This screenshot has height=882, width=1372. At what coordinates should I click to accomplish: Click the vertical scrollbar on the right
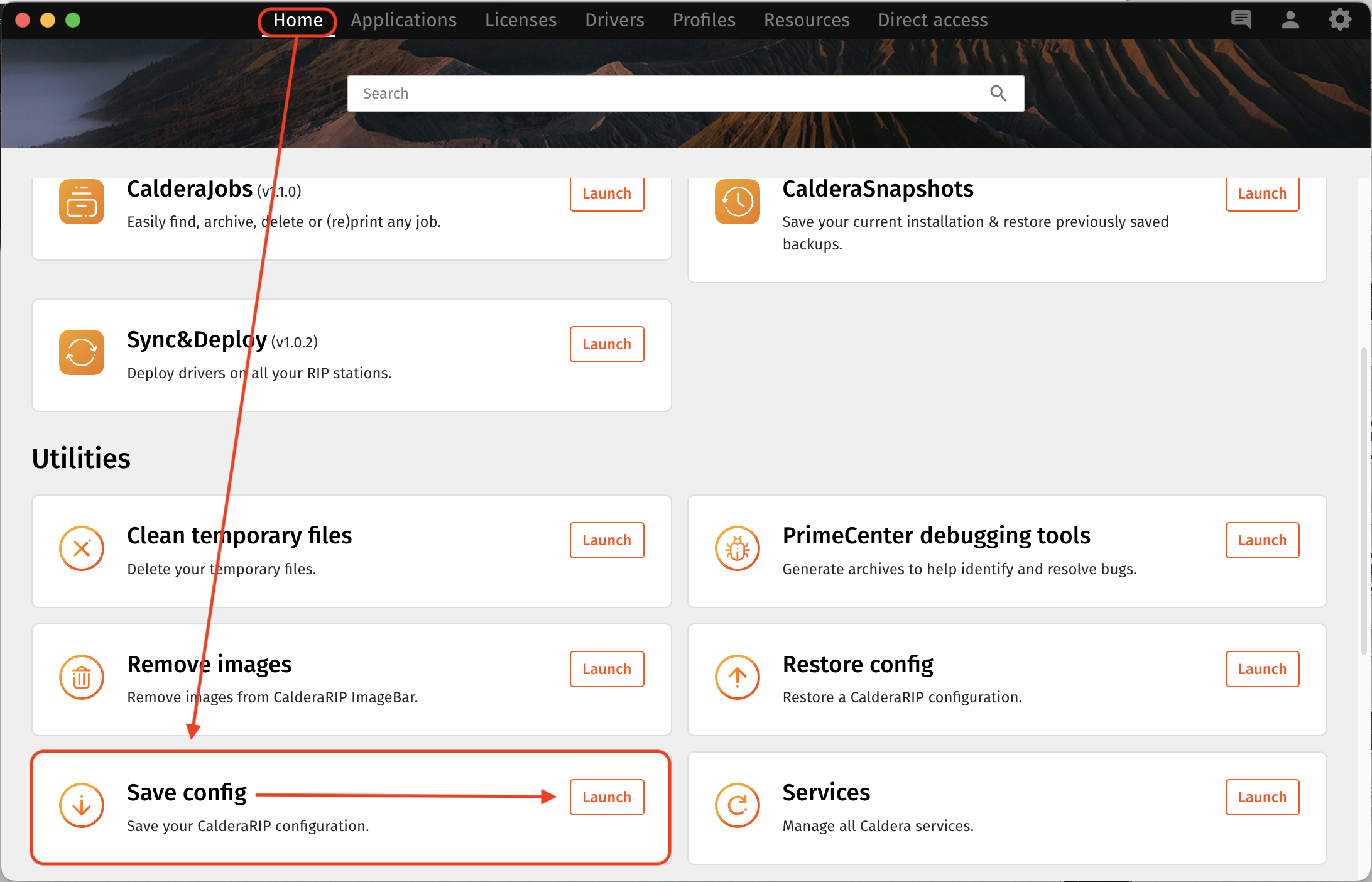click(x=1363, y=503)
